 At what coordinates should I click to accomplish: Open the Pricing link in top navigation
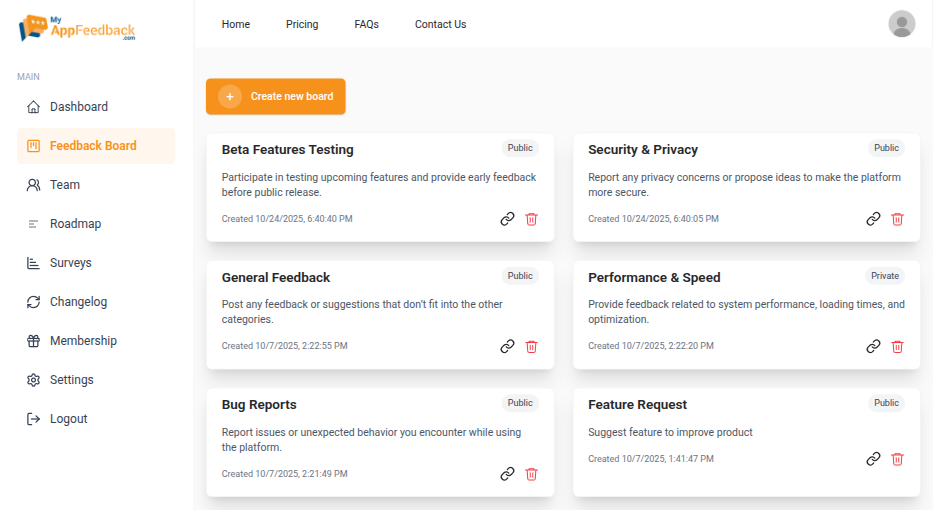click(x=302, y=24)
